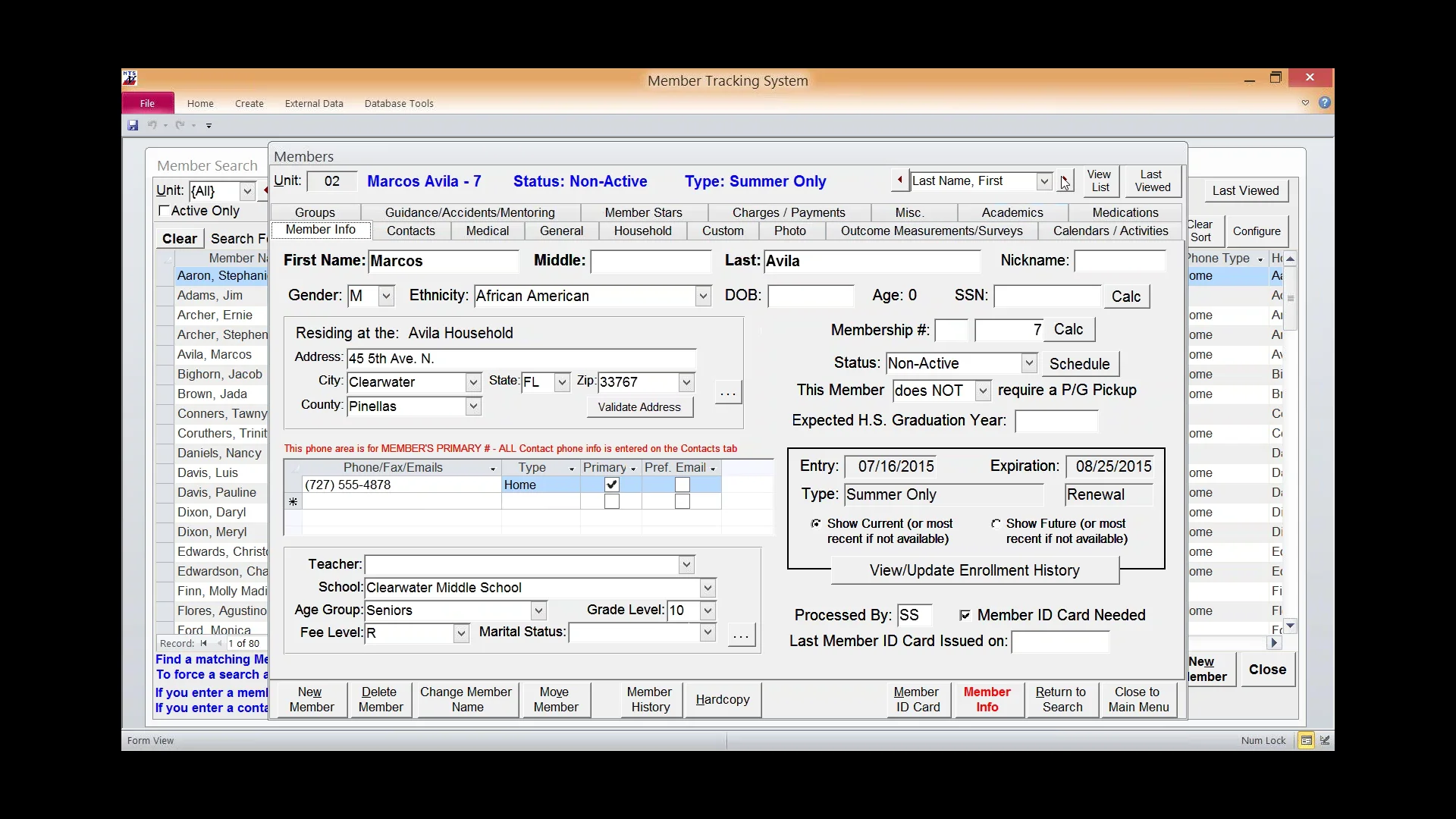The image size is (1456, 819).
Task: Click the first record navigation arrow
Action: (203, 643)
